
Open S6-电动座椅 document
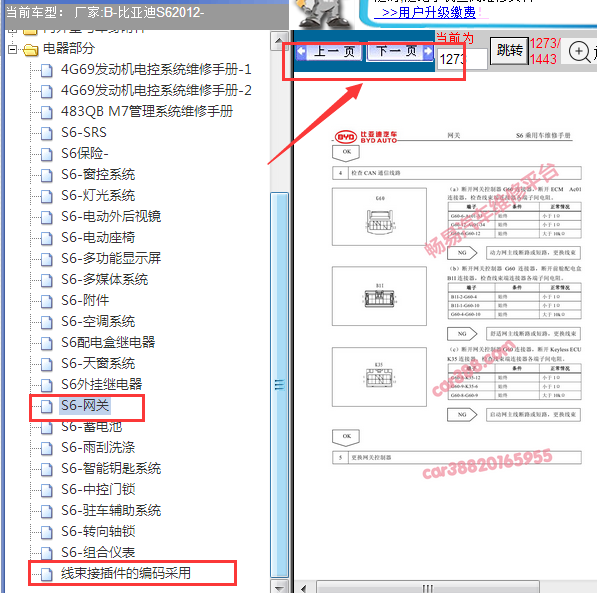(x=98, y=237)
